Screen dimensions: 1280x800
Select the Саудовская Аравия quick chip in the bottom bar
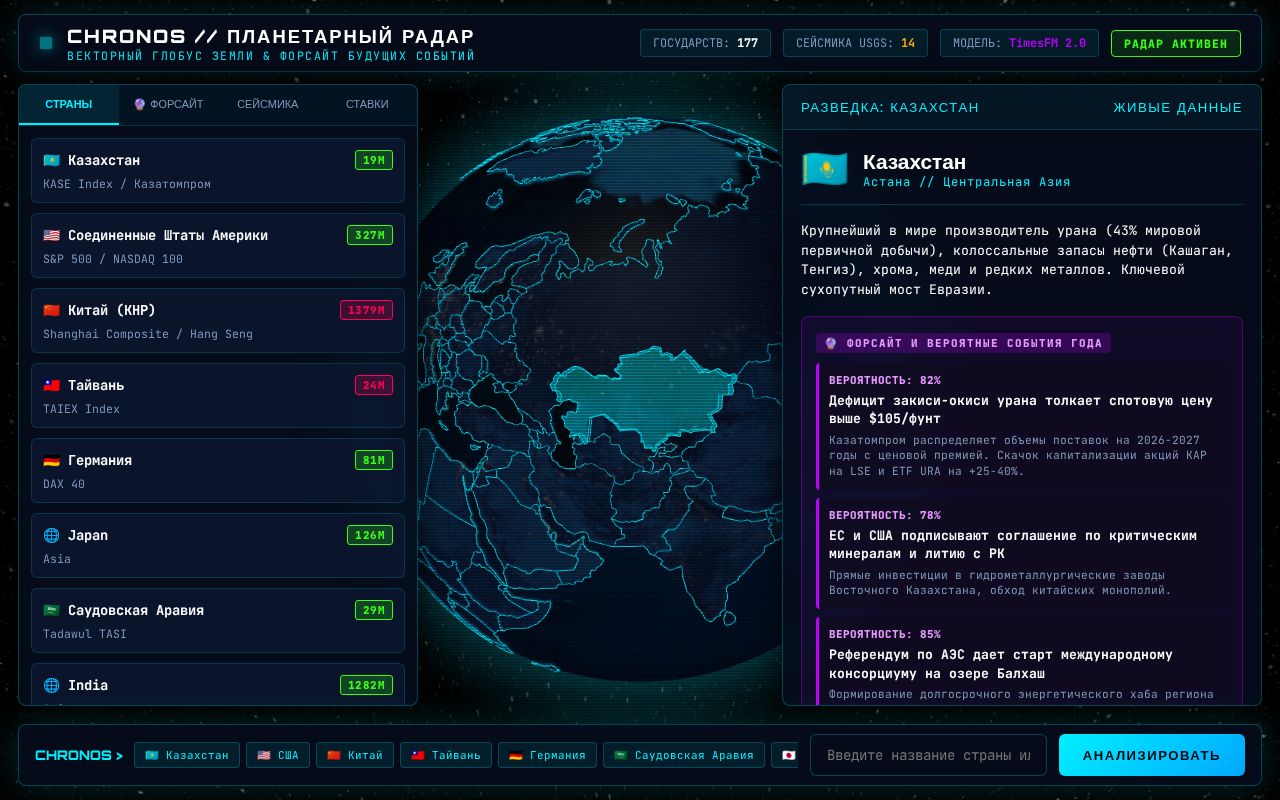[x=684, y=755]
